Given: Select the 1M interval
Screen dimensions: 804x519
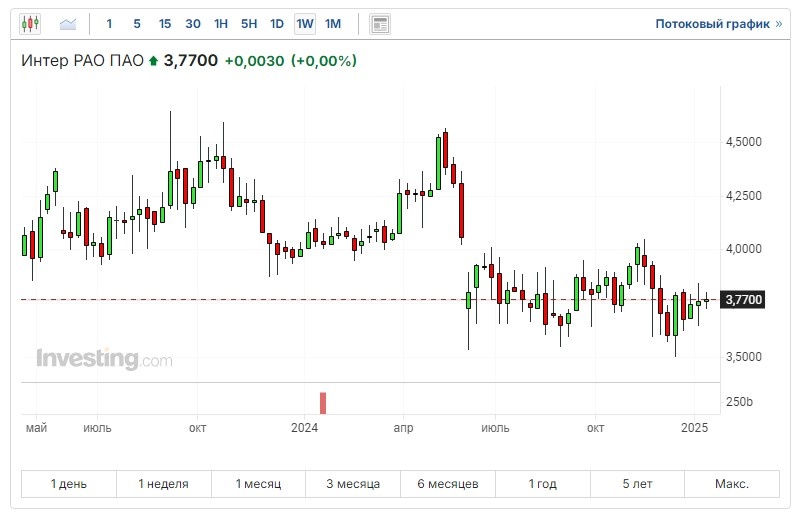Looking at the screenshot, I should [x=333, y=24].
